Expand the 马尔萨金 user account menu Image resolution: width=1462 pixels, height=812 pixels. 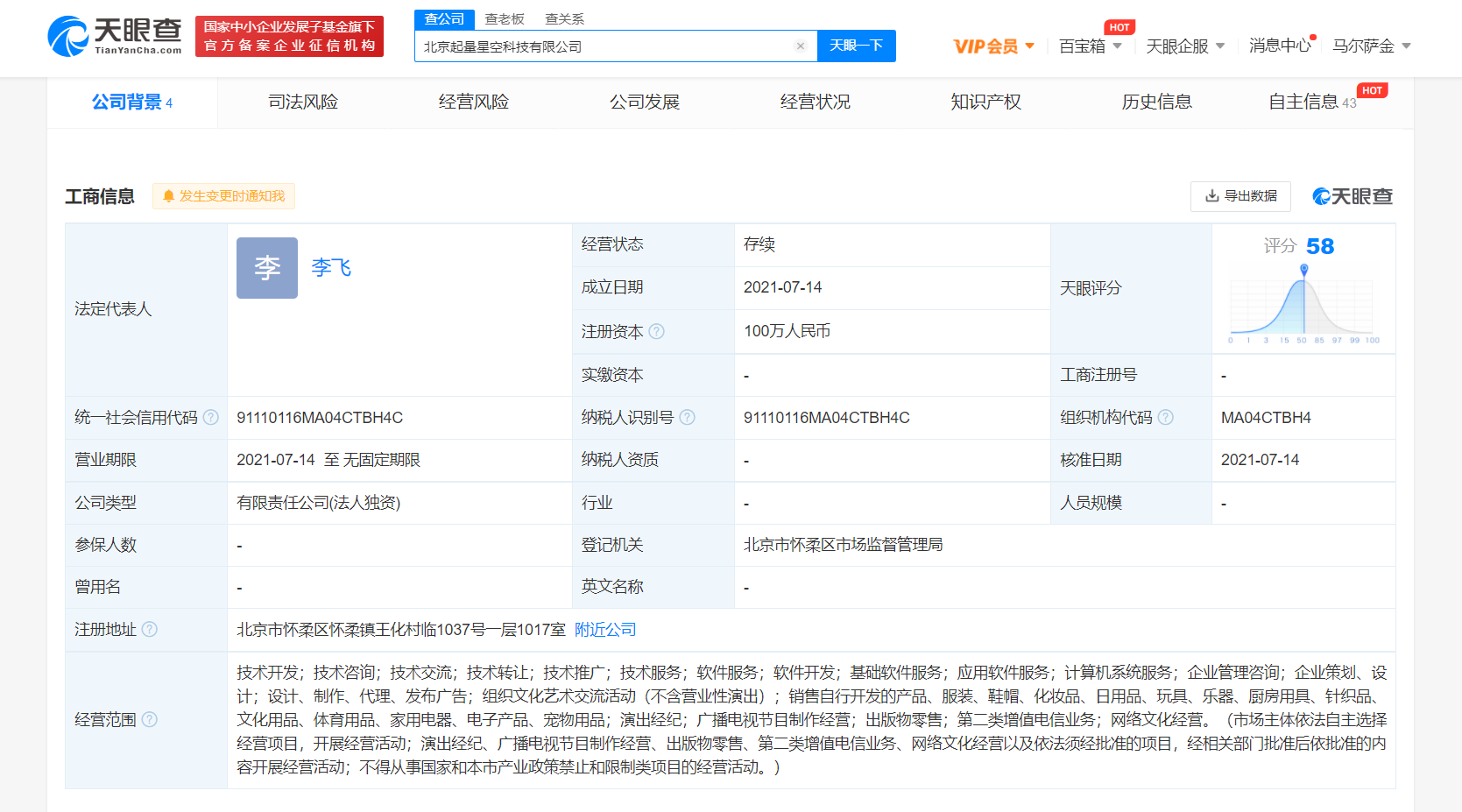(x=1372, y=46)
